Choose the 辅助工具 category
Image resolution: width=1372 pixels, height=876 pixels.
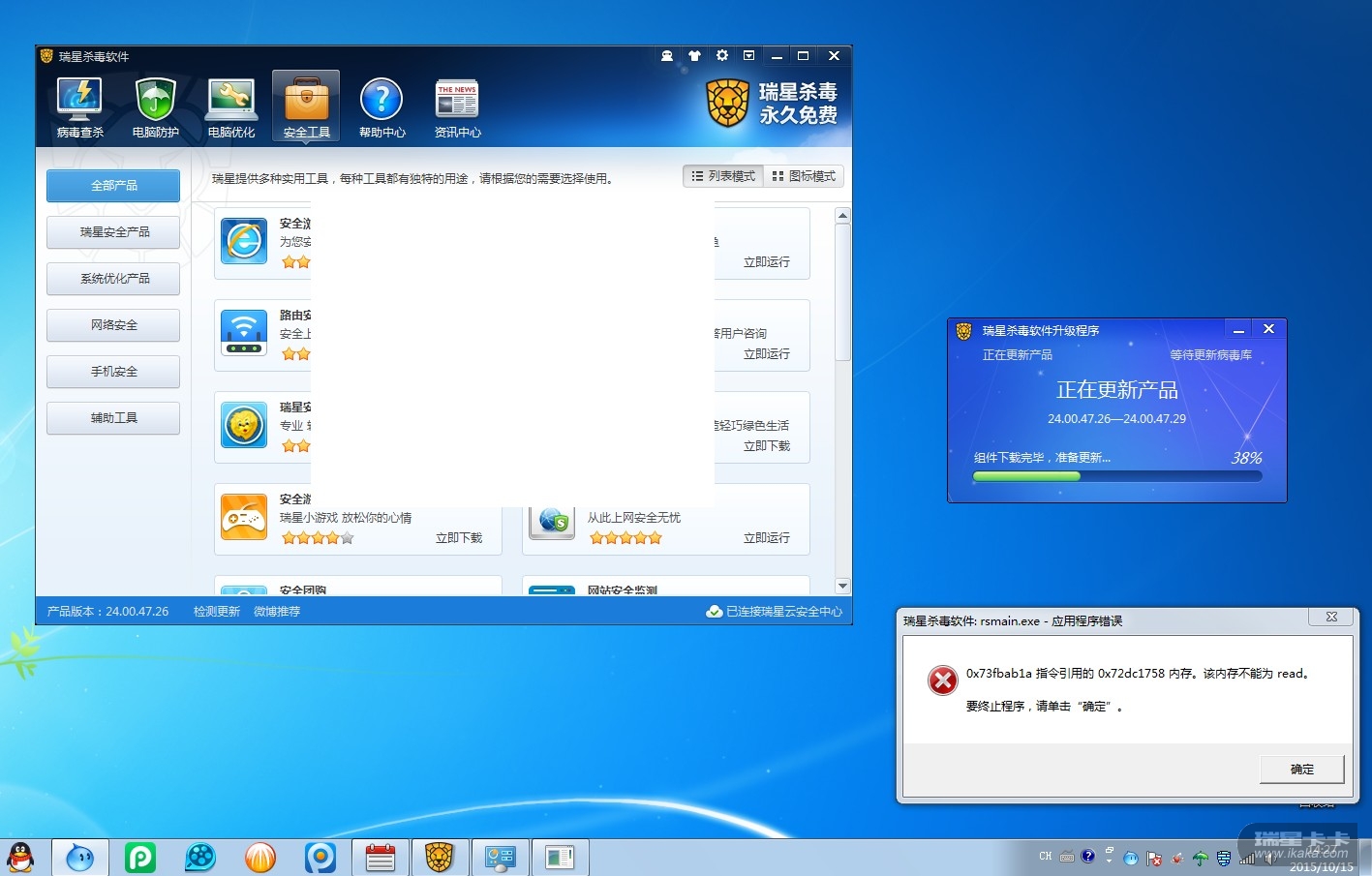pyautogui.click(x=113, y=418)
